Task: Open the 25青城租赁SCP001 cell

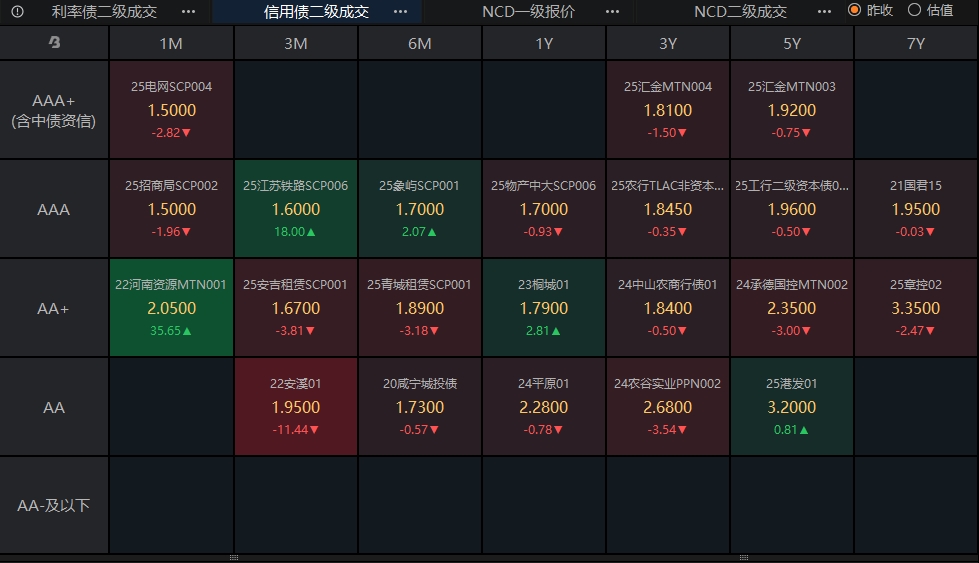Action: tap(420, 308)
